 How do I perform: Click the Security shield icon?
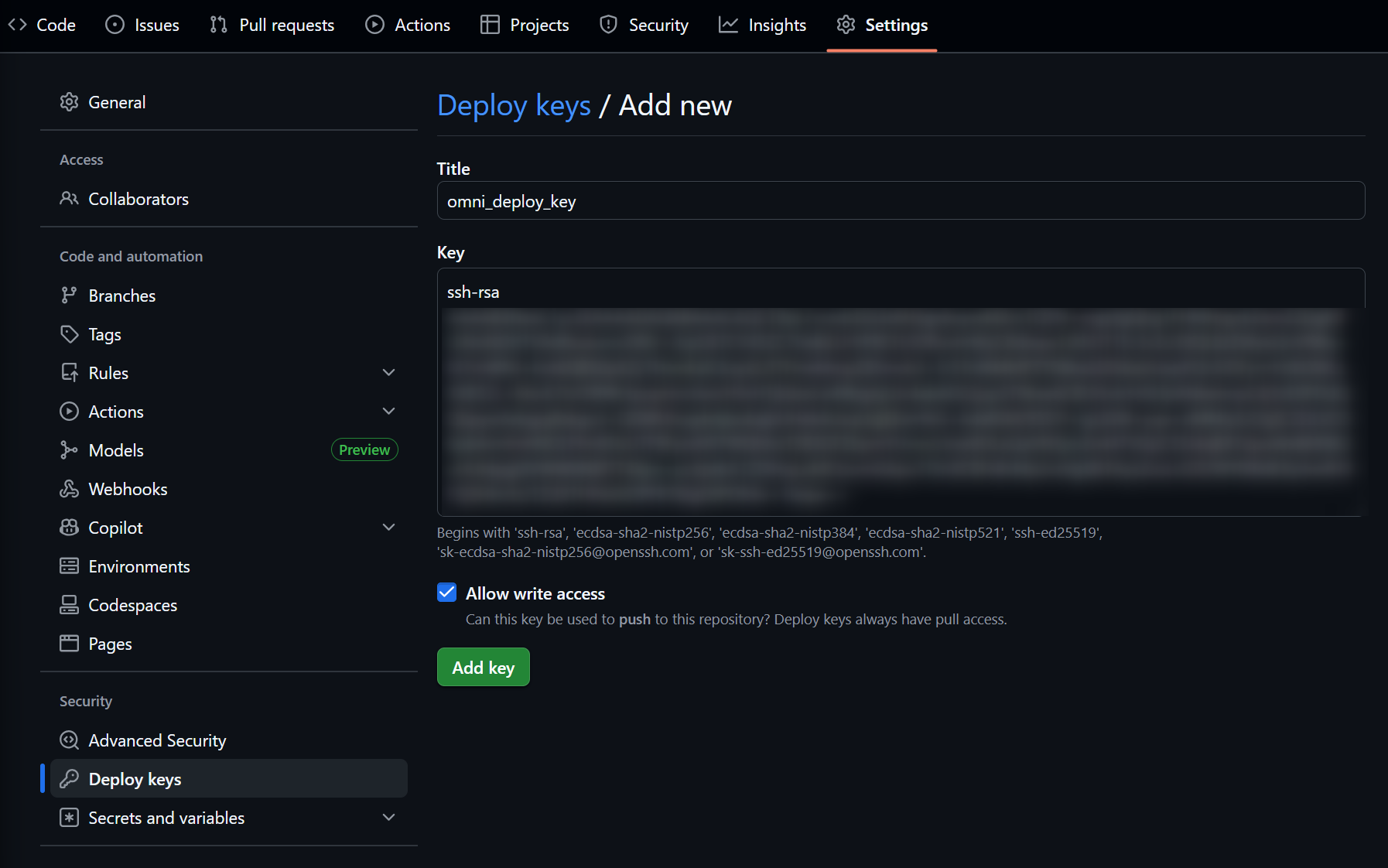coord(609,25)
